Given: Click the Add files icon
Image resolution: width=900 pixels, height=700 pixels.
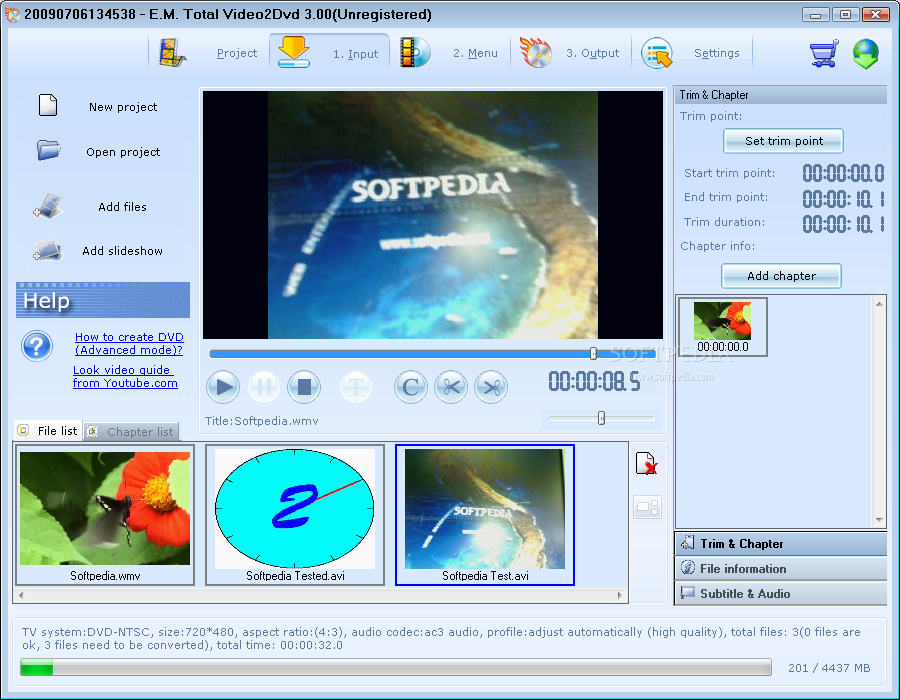Looking at the screenshot, I should pyautogui.click(x=48, y=205).
